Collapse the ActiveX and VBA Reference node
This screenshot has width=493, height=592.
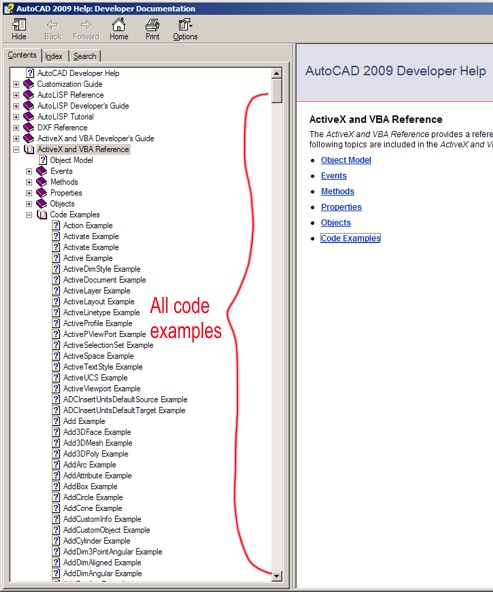(x=16, y=150)
